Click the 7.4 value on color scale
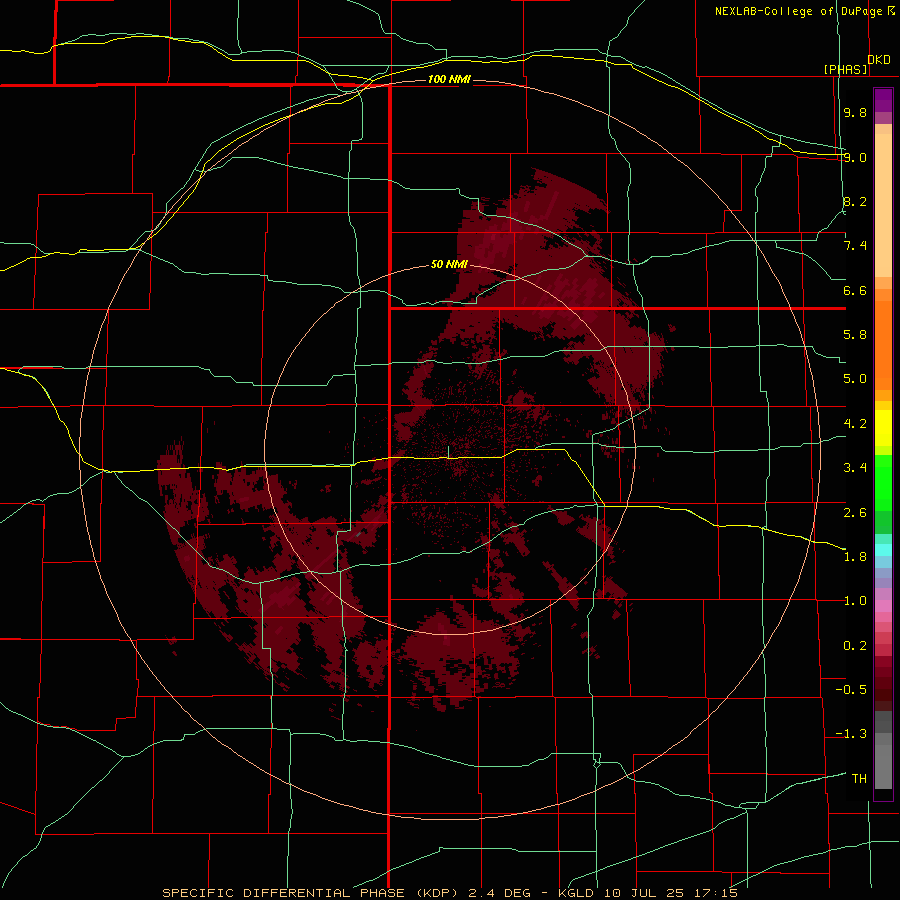Viewport: 900px width, 900px height. point(855,246)
